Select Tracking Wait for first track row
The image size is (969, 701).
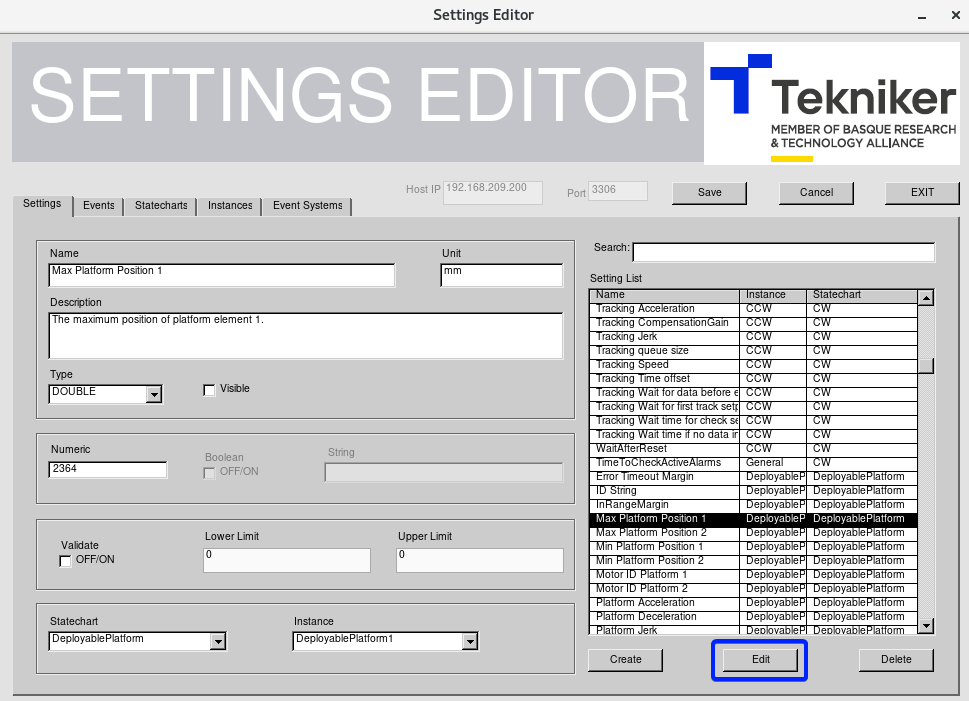click(753, 407)
